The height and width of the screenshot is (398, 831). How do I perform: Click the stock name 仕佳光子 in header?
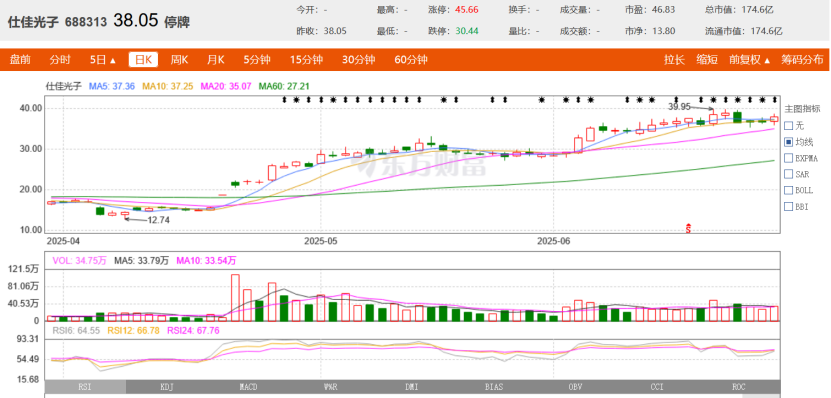(33, 22)
